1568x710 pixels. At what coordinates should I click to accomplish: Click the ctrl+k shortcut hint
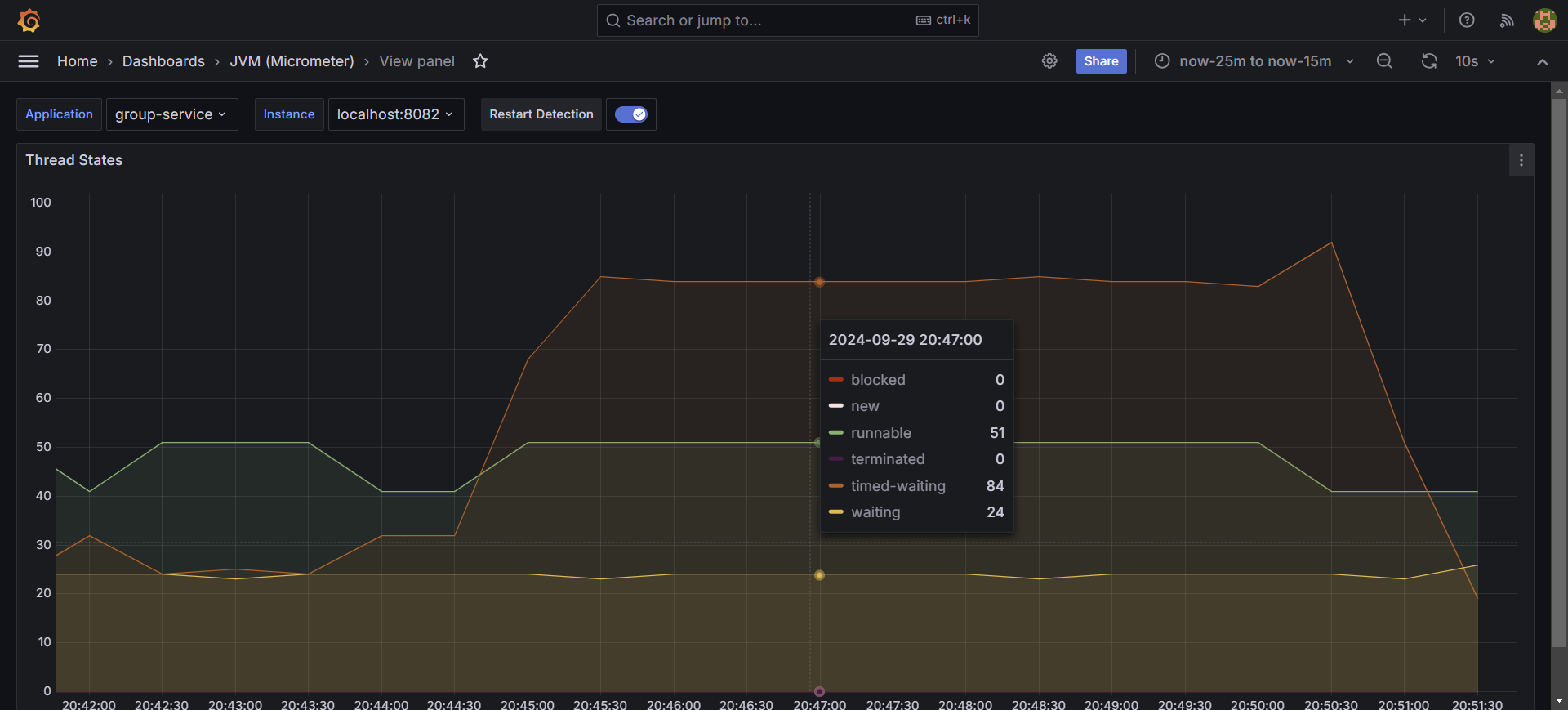pyautogui.click(x=943, y=20)
